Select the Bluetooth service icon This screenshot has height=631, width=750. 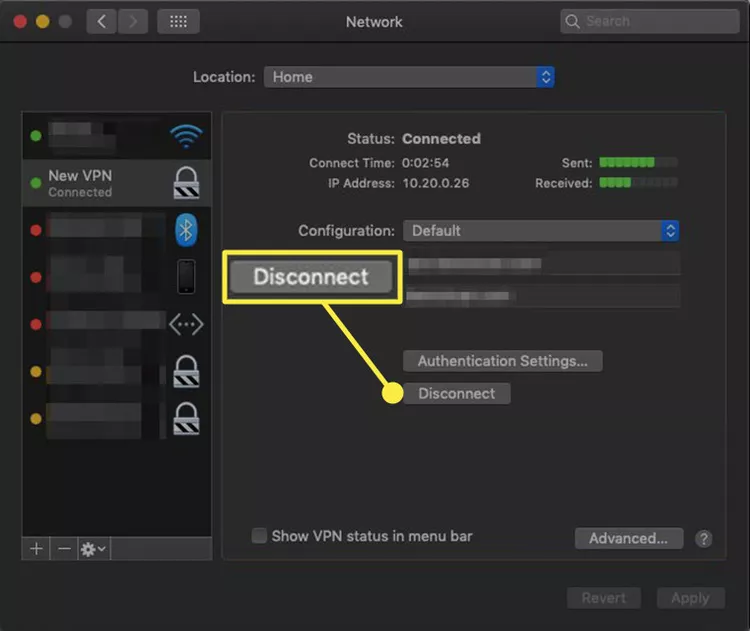[x=186, y=230]
